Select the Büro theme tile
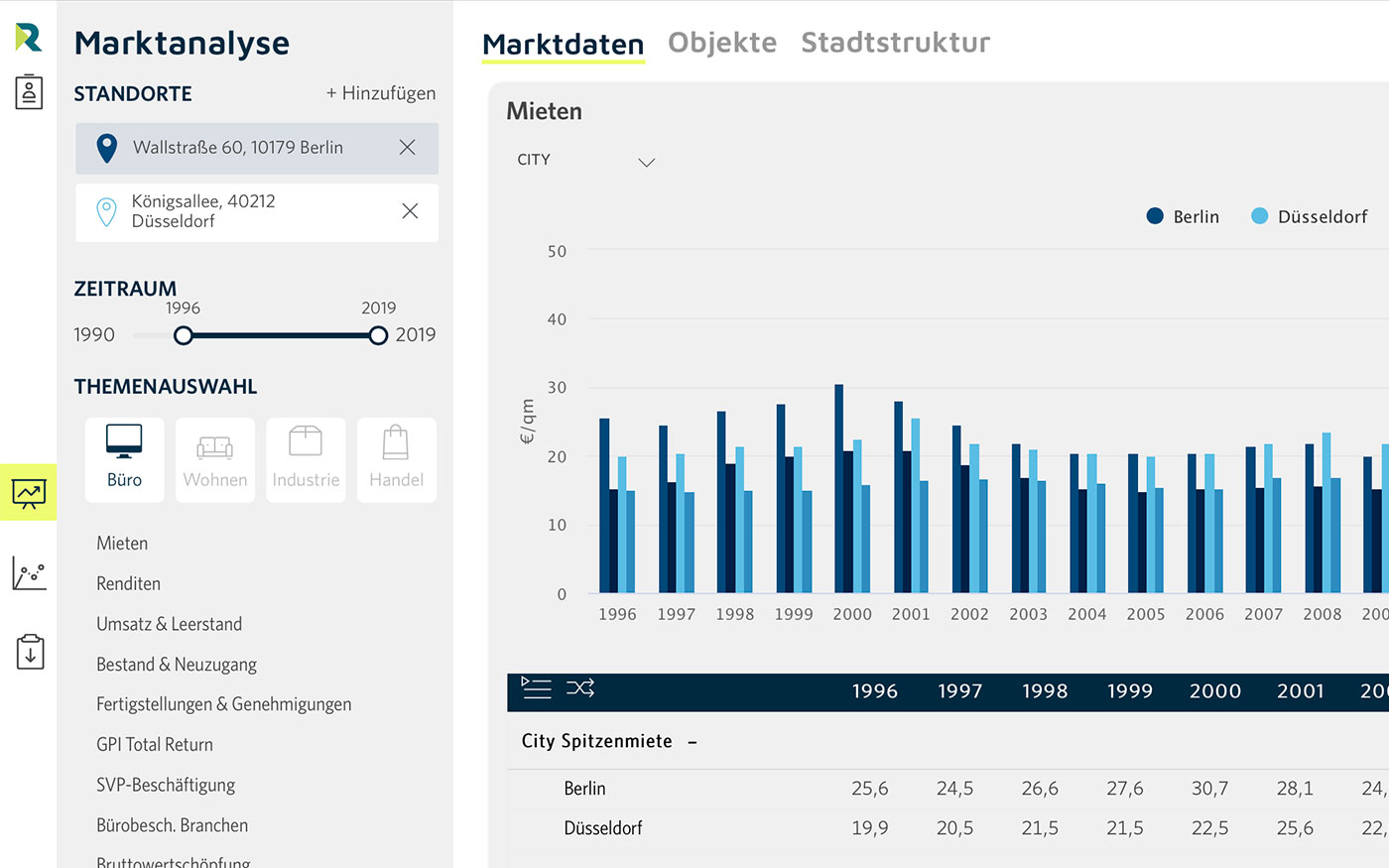The width and height of the screenshot is (1389, 868). click(124, 459)
